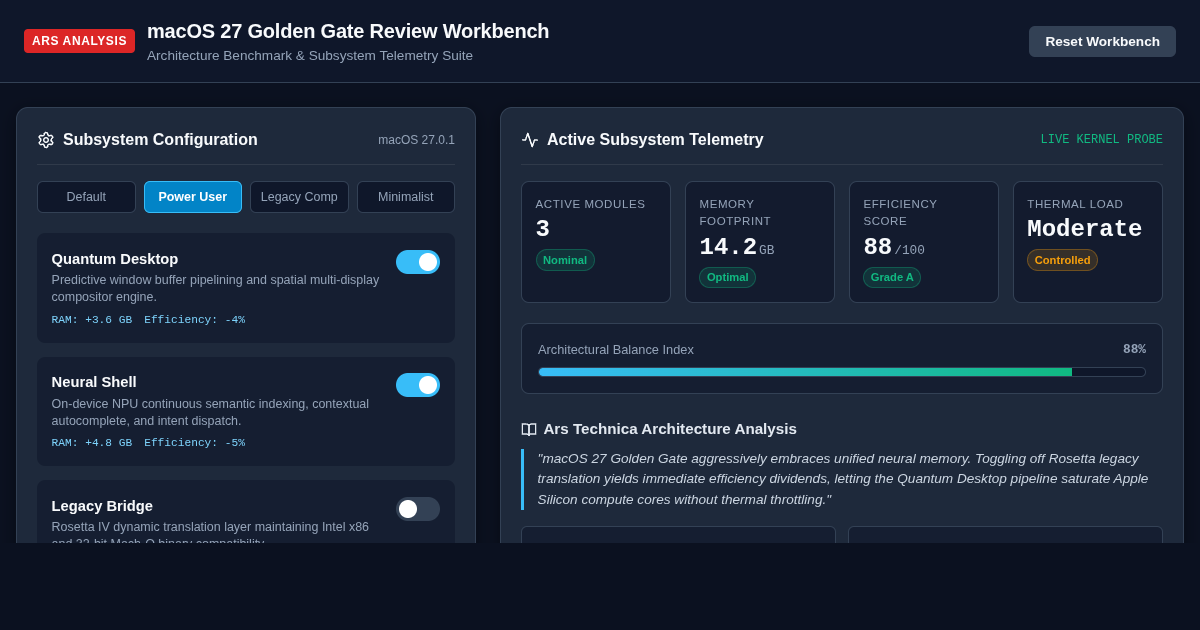
Task: Click the Quantum Desktop heading
Action: click(x=115, y=259)
